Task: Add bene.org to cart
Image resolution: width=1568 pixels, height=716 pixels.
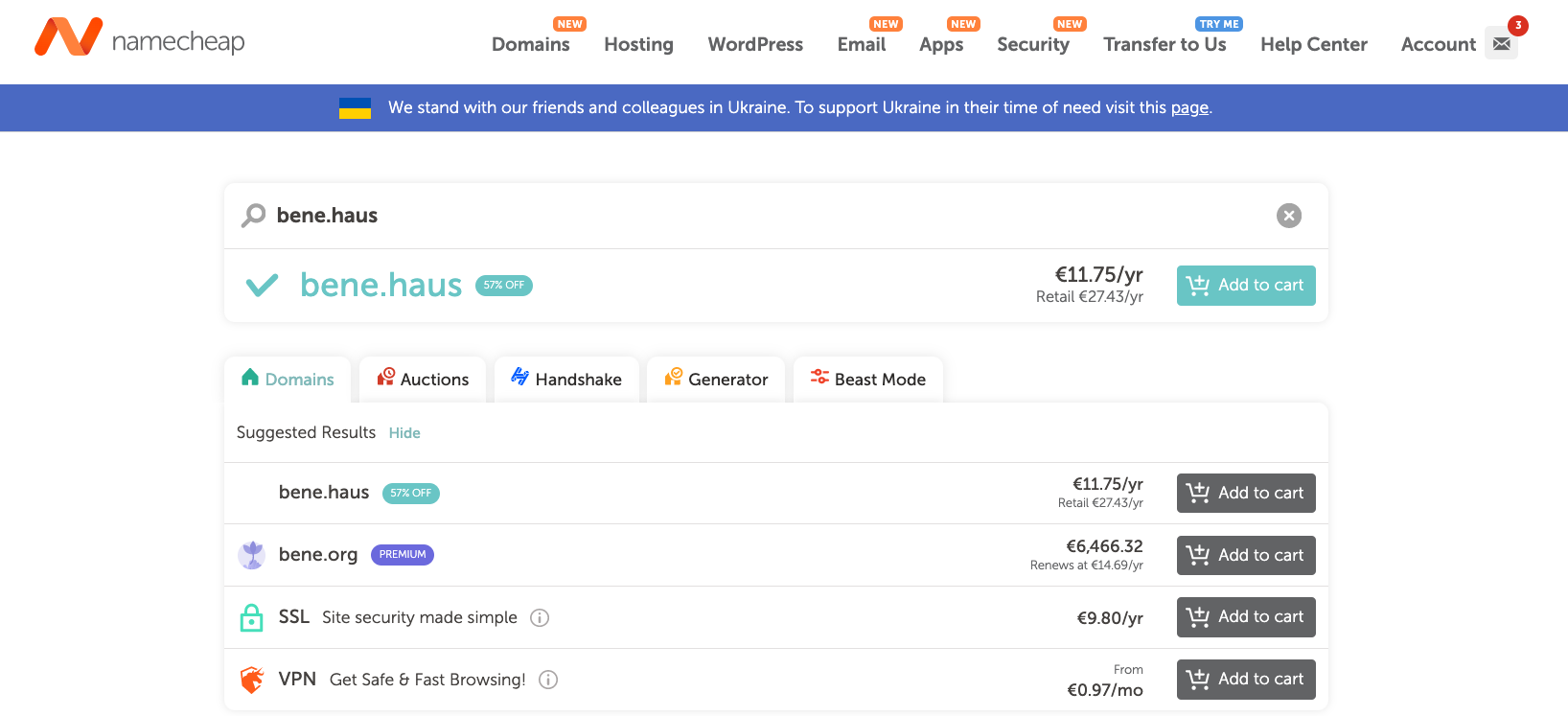Action: coord(1246,556)
